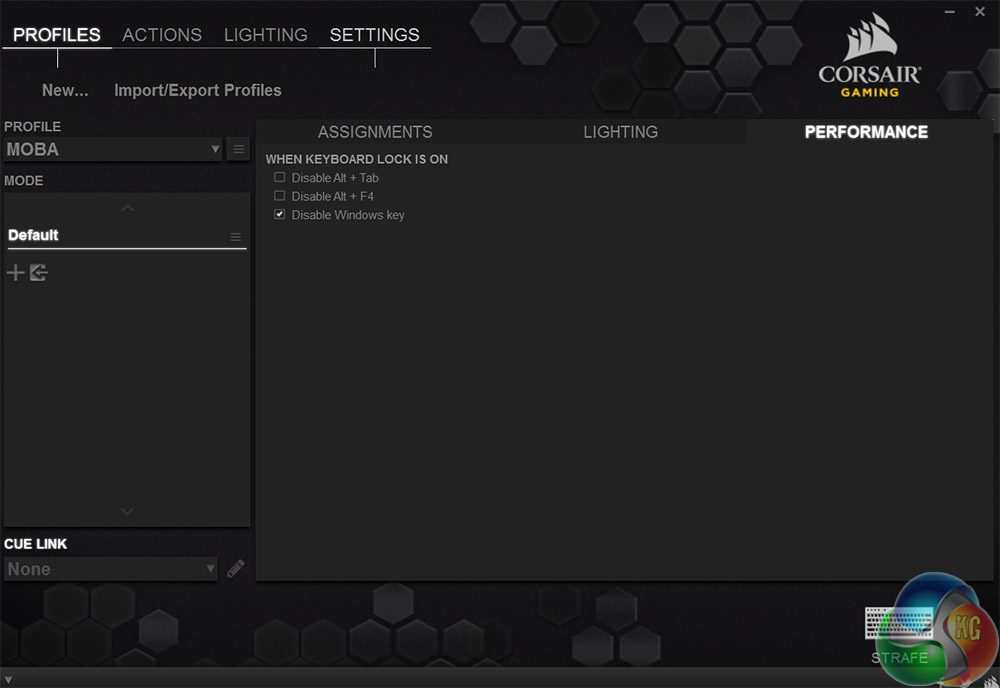
Task: Click the WHEN KEYBOARD LOCK IS ON heading
Action: [357, 159]
